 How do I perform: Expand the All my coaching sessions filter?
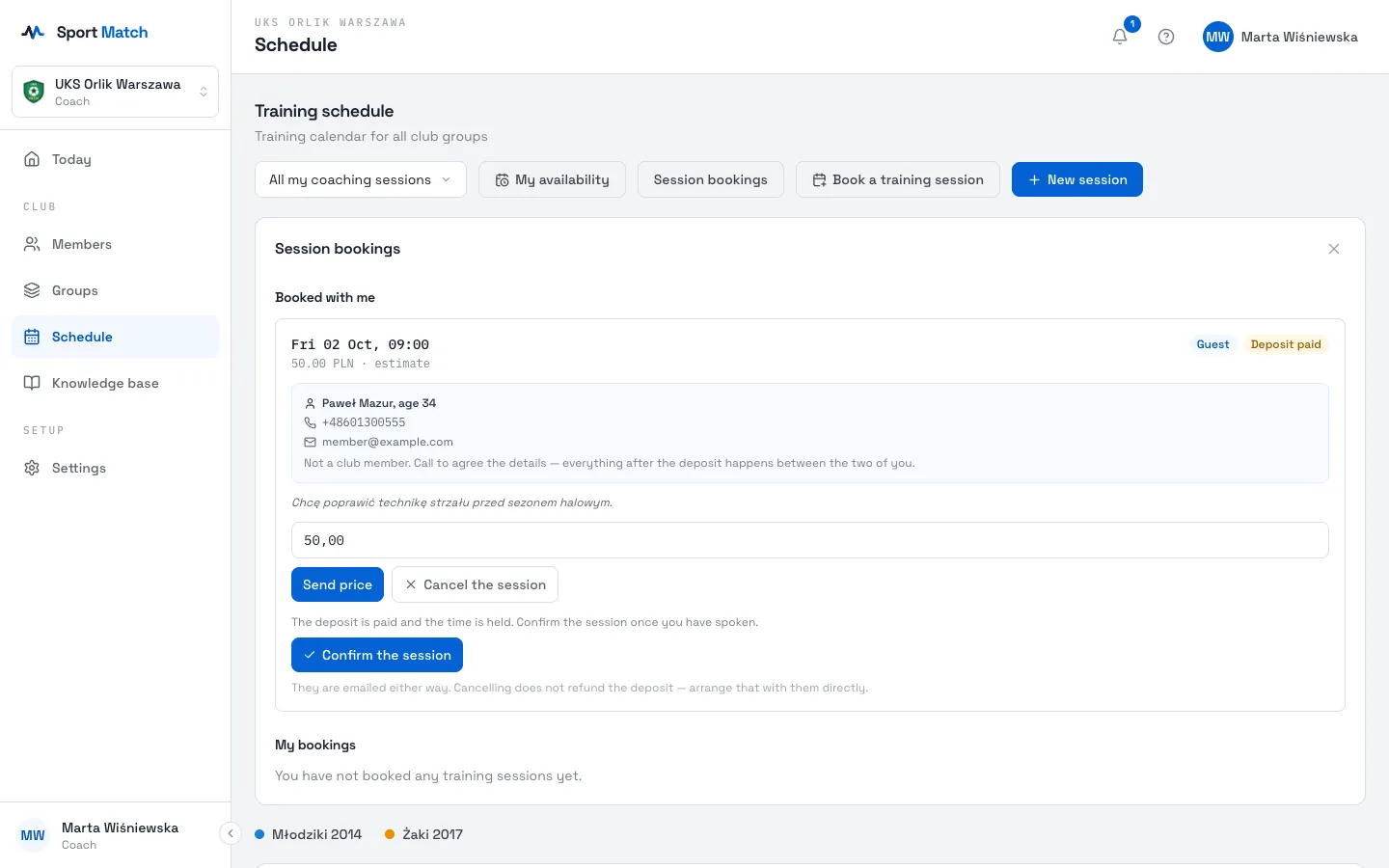(361, 179)
